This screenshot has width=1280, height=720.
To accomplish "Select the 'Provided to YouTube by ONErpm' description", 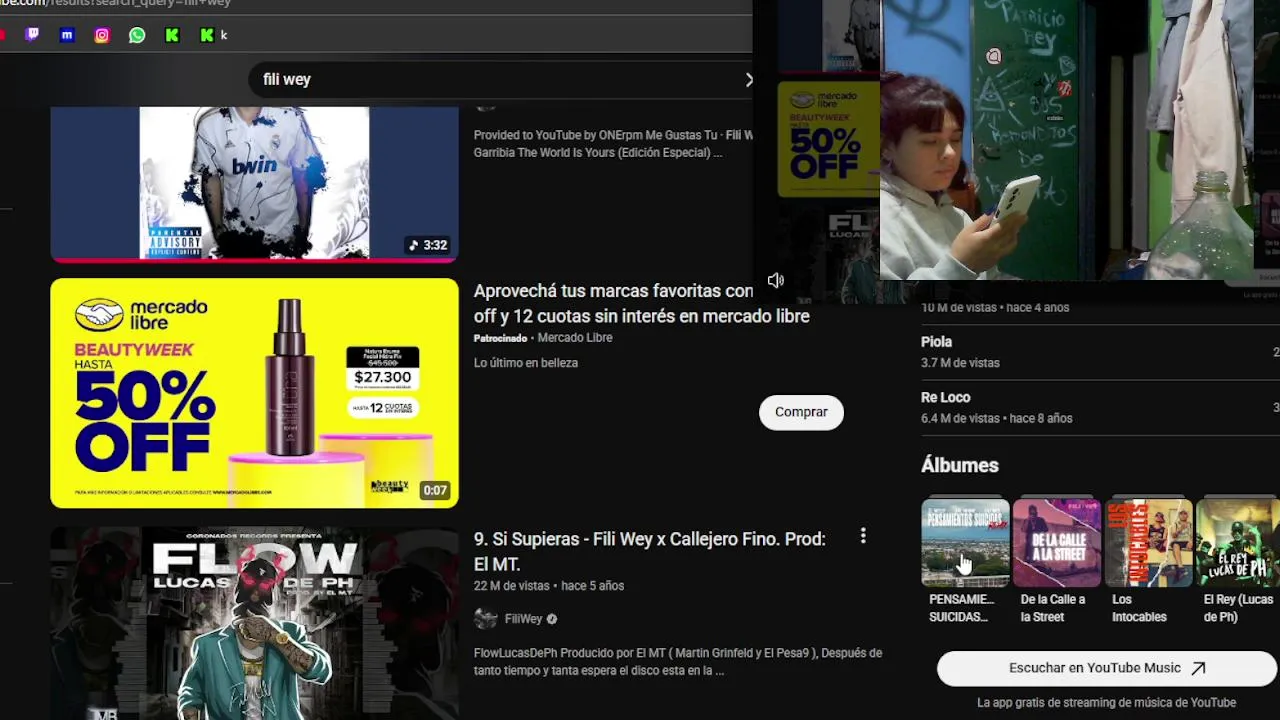I will [612, 144].
